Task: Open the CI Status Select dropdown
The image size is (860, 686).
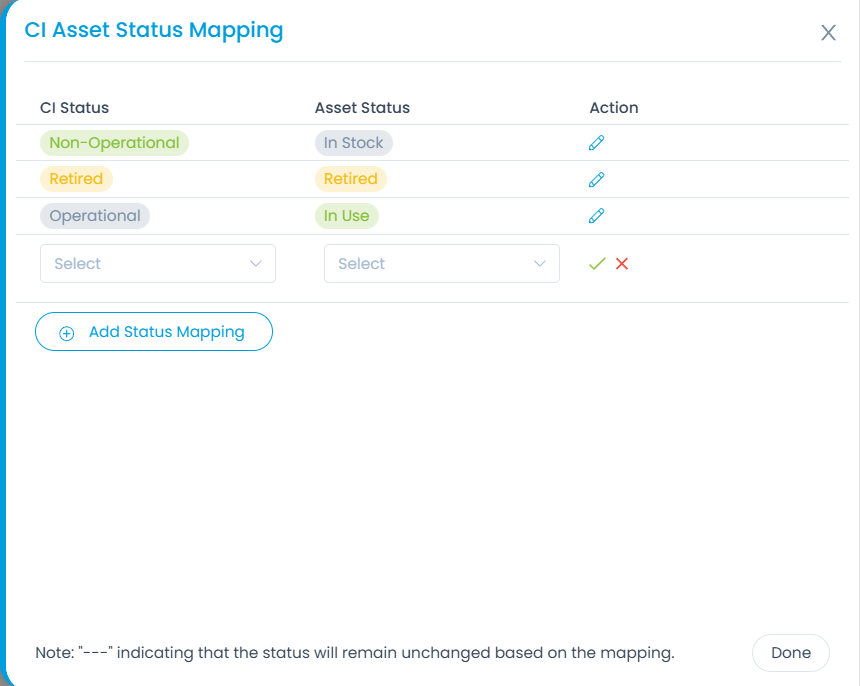Action: pyautogui.click(x=145, y=264)
